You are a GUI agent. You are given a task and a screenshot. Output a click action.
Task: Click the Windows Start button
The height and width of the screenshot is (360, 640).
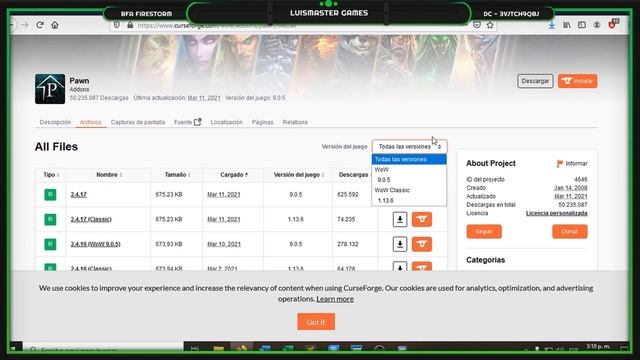pyautogui.click(x=13, y=348)
